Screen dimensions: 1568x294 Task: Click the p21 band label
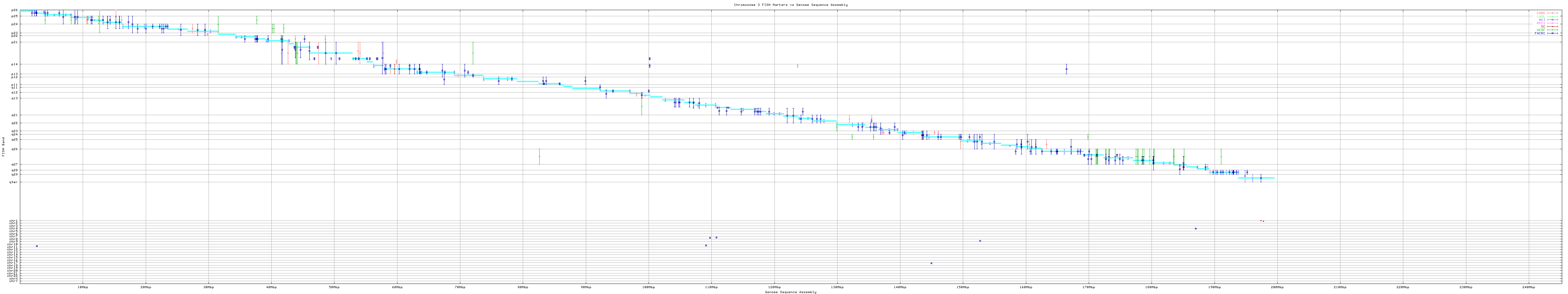coord(15,42)
